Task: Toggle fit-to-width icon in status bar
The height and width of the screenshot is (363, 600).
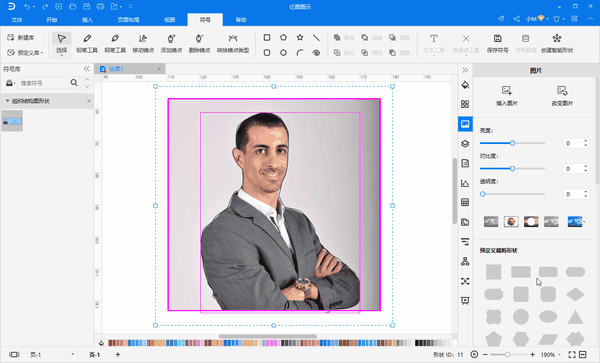Action: (583, 355)
